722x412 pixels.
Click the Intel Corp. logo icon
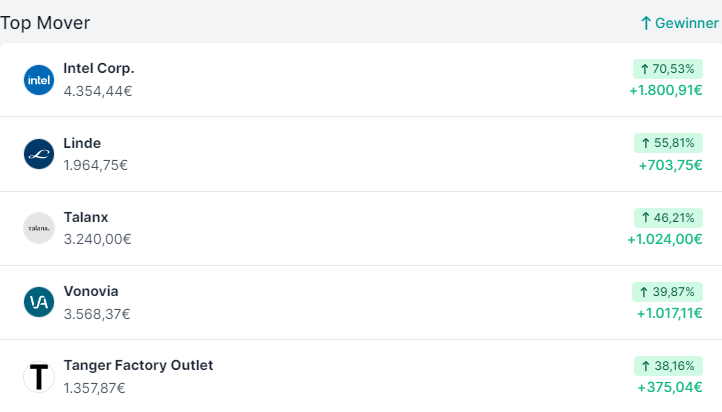pos(38,79)
